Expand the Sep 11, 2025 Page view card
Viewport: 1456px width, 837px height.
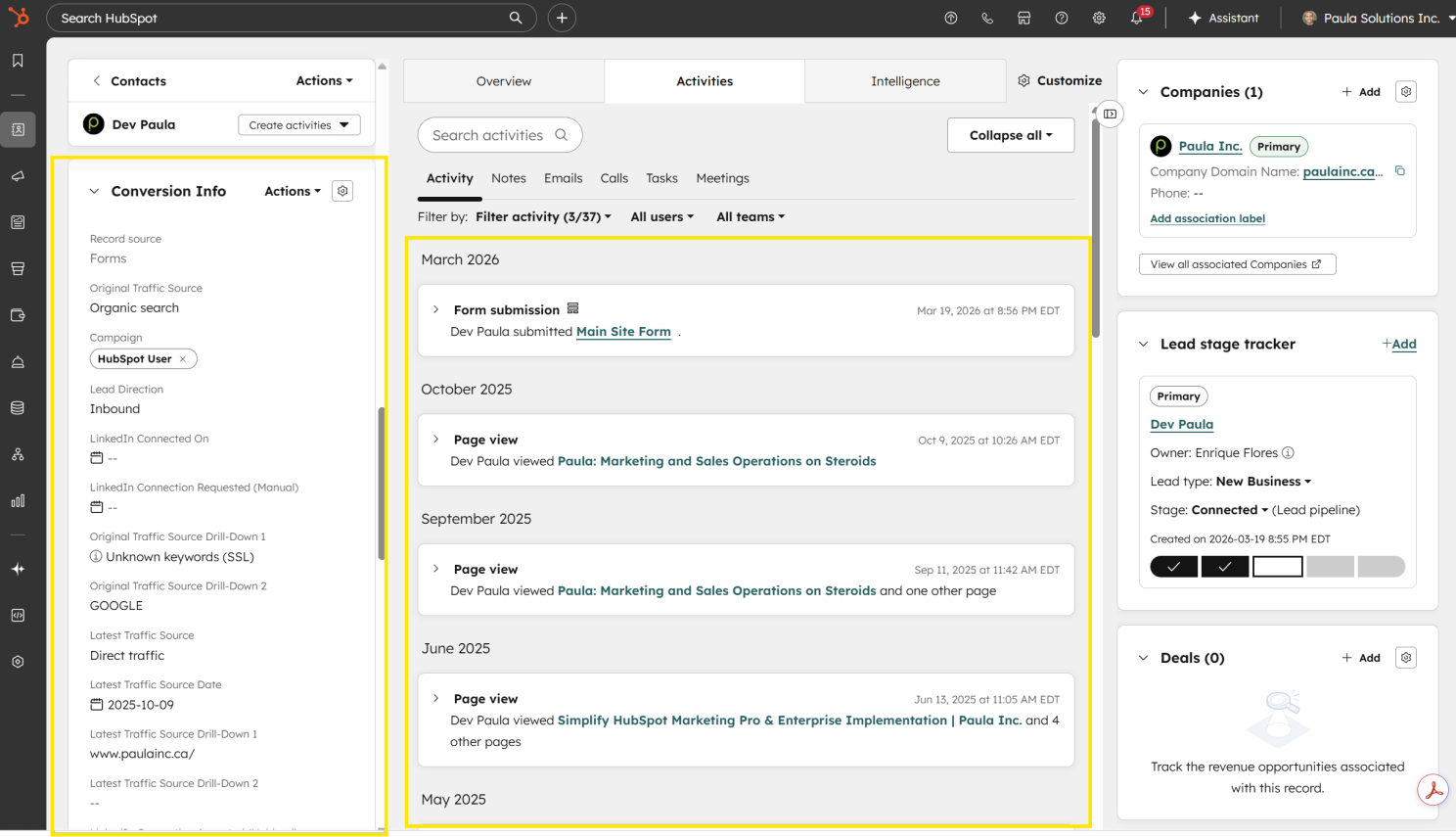click(x=435, y=569)
